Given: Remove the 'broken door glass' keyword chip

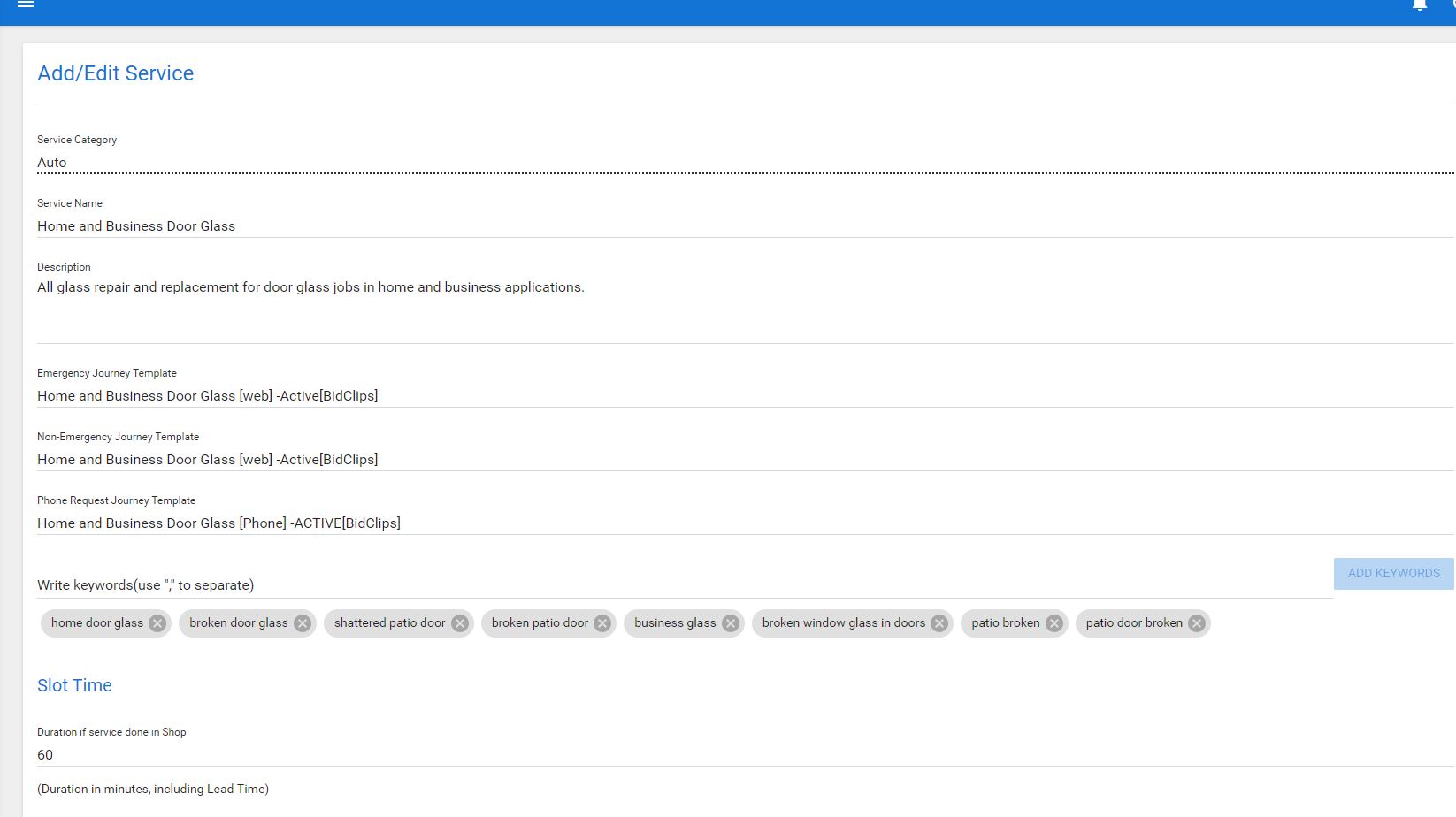Looking at the screenshot, I should coord(303,623).
